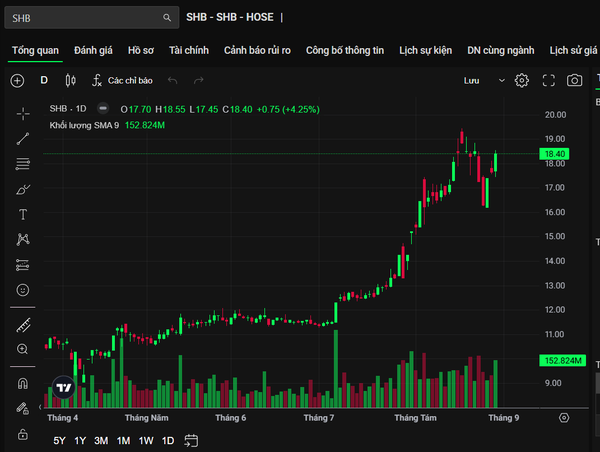Select Công bố thông tin tab
Viewport: 600px width, 452px height.
tap(345, 50)
